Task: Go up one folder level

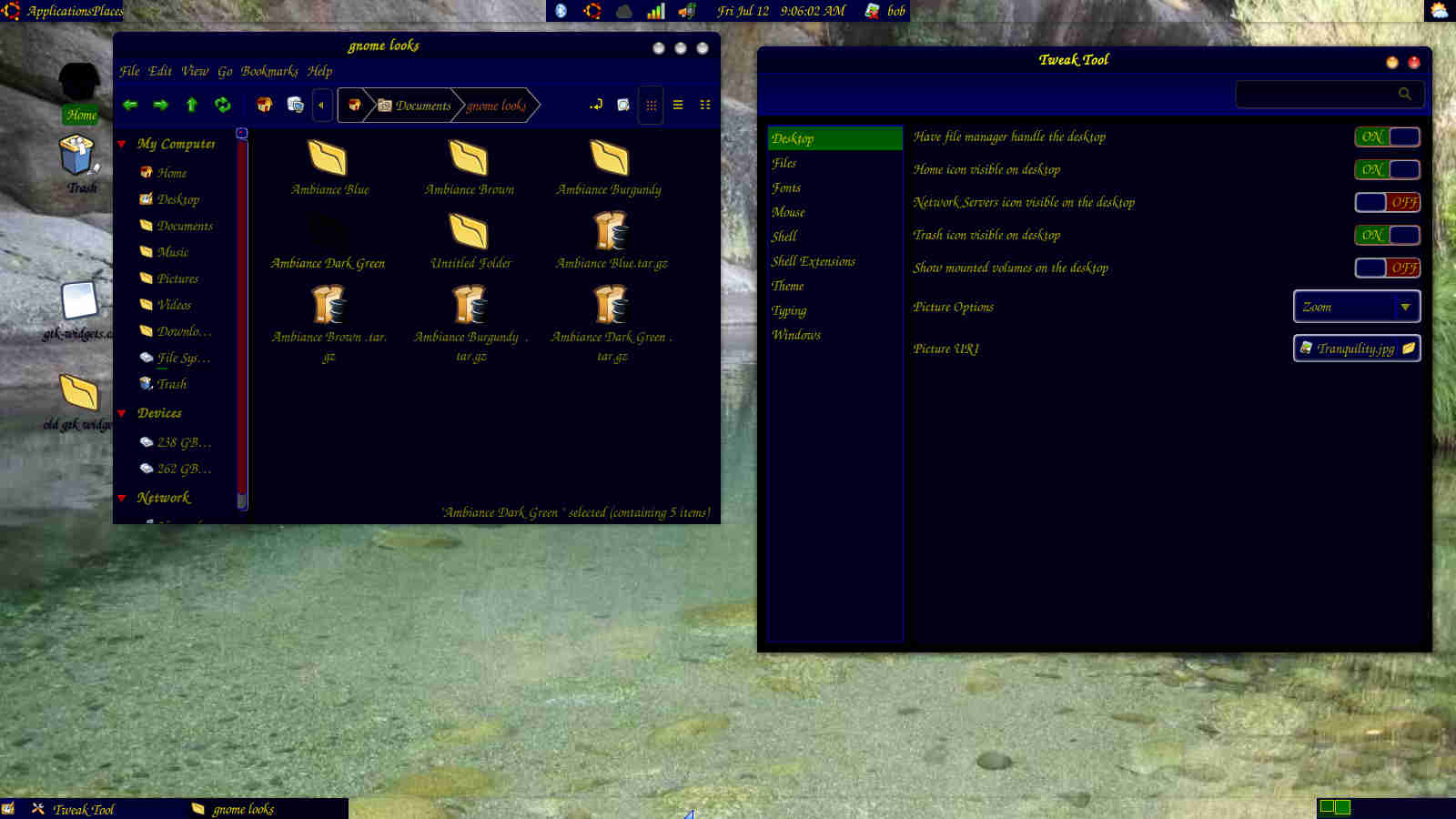Action: tap(191, 105)
